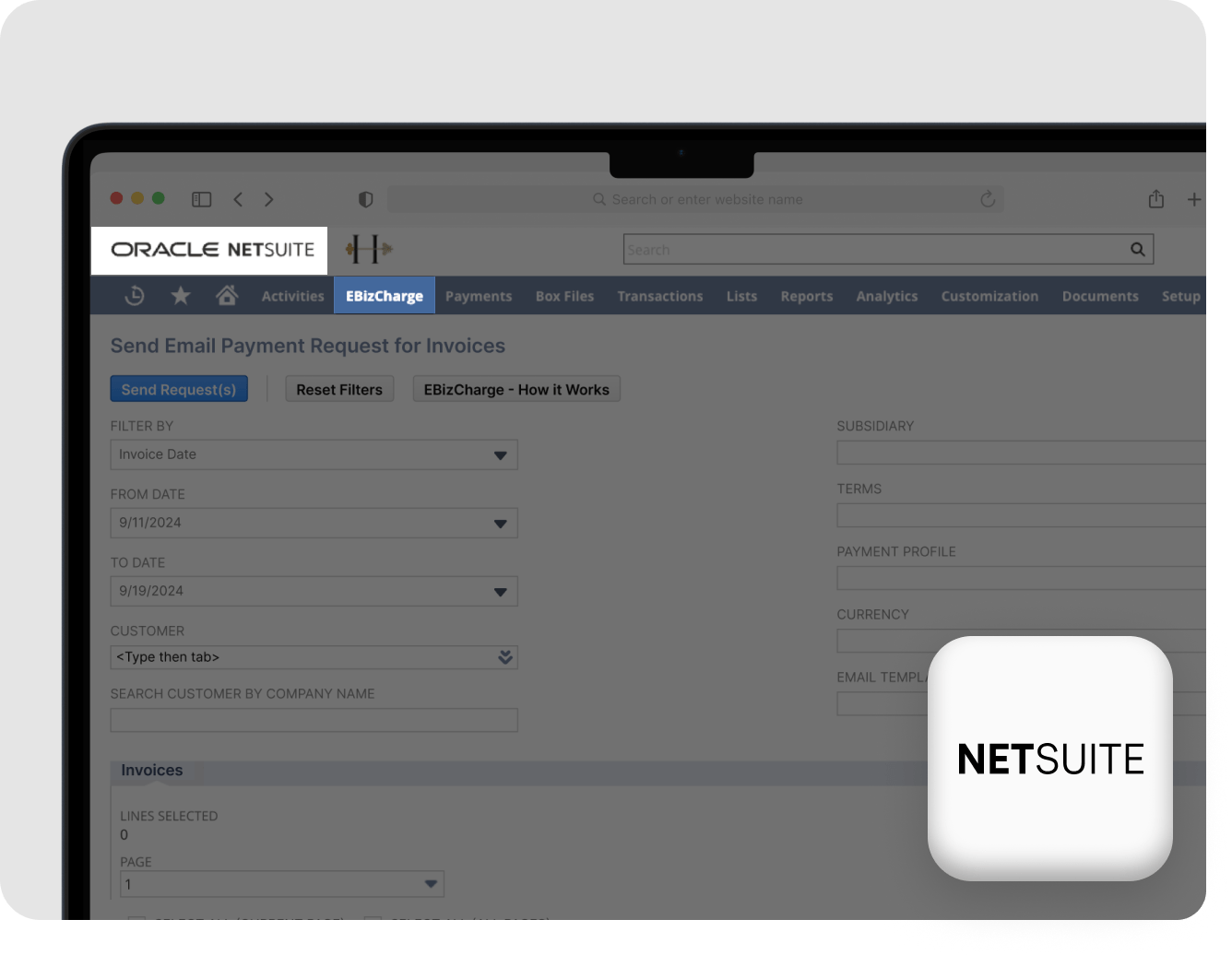The height and width of the screenshot is (955, 1232).
Task: Click the Oracle NetSuite logo
Action: 212,250
